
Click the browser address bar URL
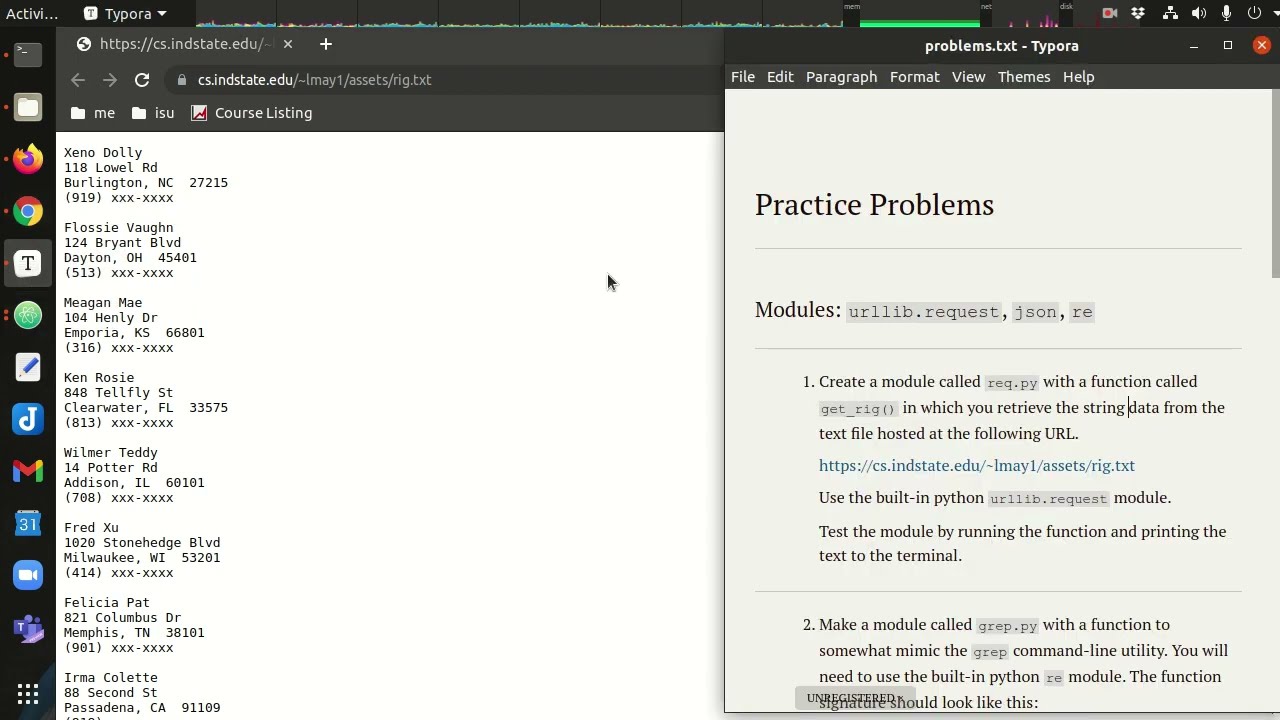pos(314,80)
